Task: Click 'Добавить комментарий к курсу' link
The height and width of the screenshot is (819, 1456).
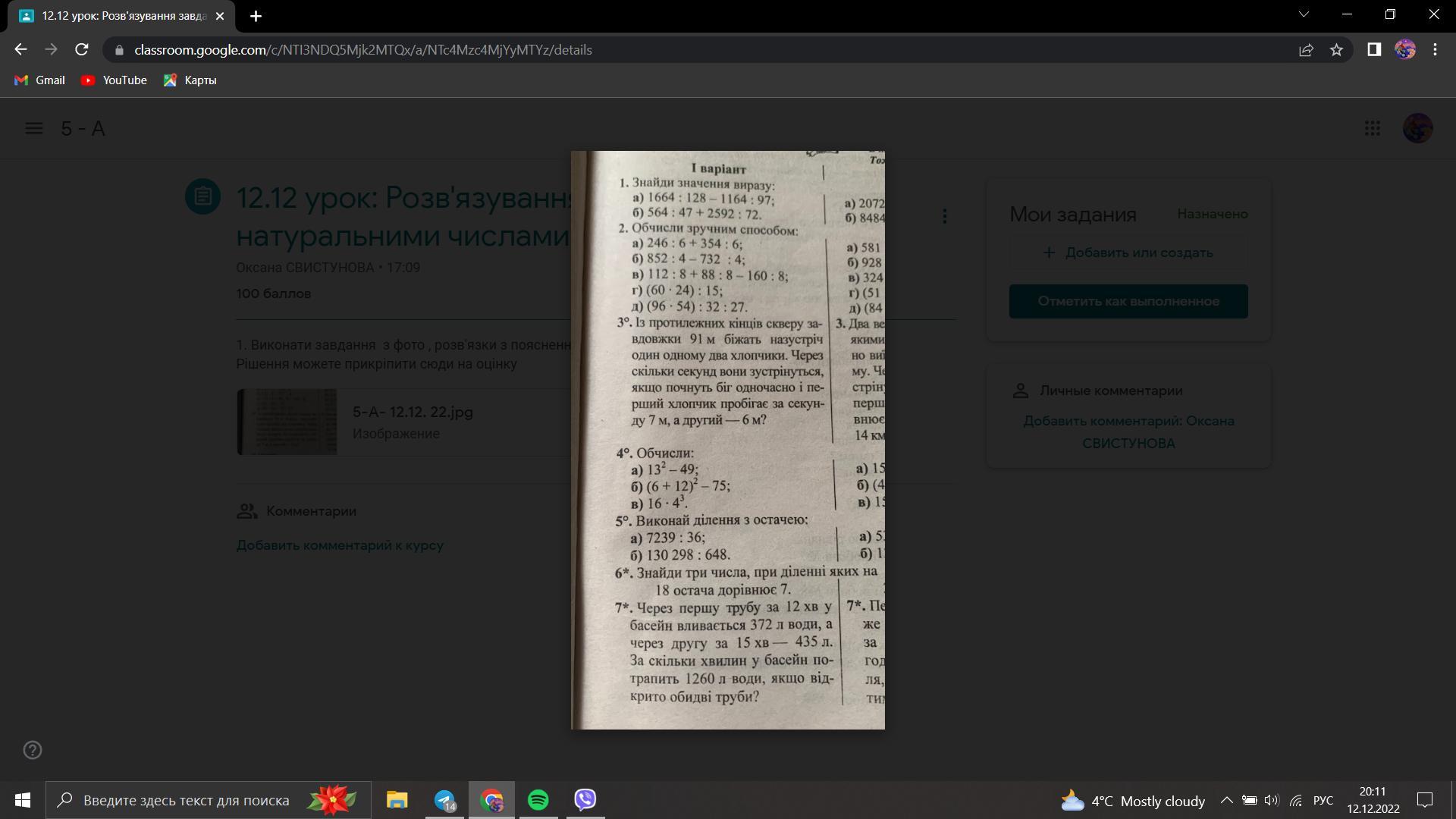Action: (339, 545)
